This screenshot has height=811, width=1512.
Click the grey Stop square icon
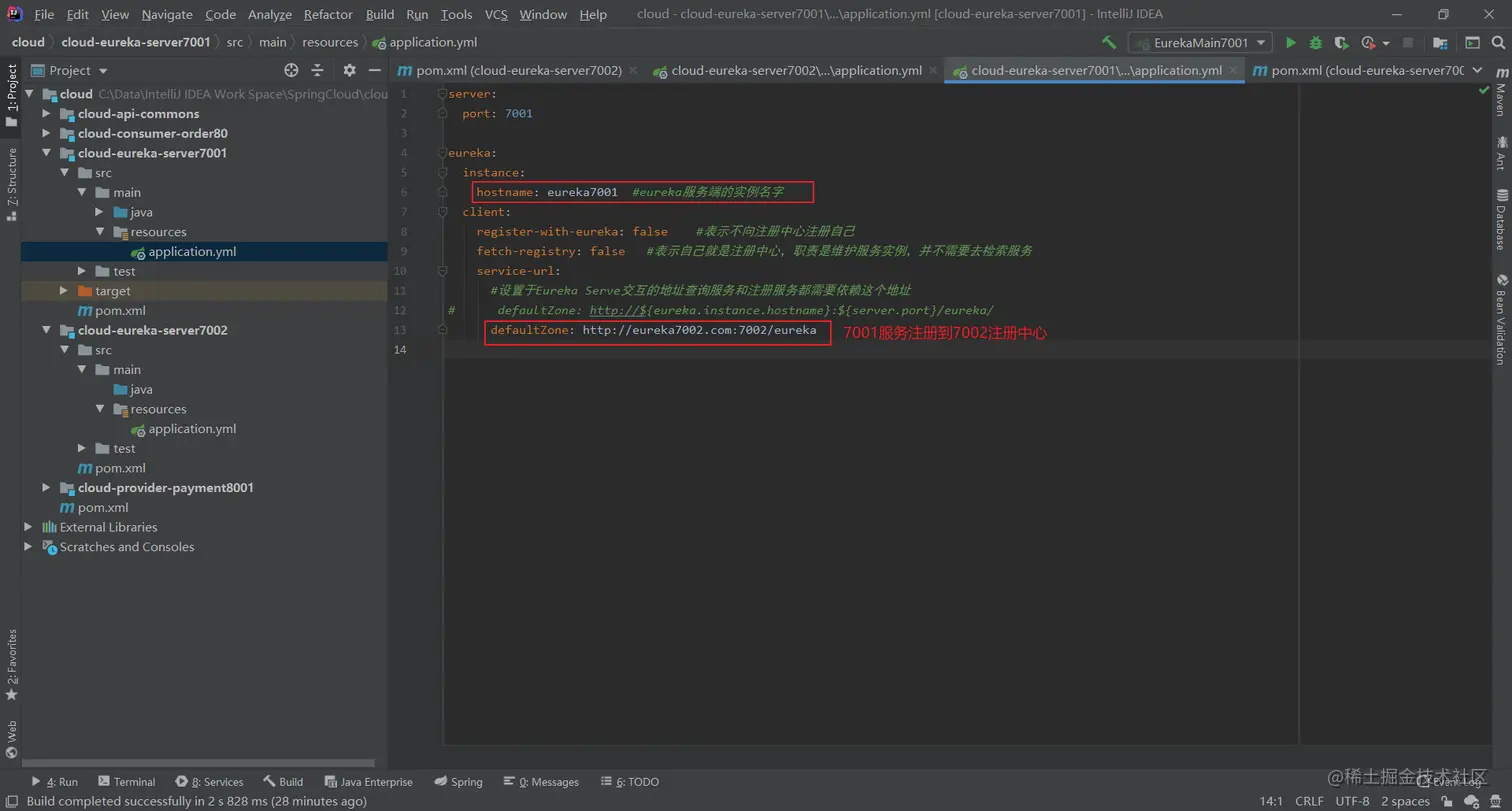[x=1408, y=43]
